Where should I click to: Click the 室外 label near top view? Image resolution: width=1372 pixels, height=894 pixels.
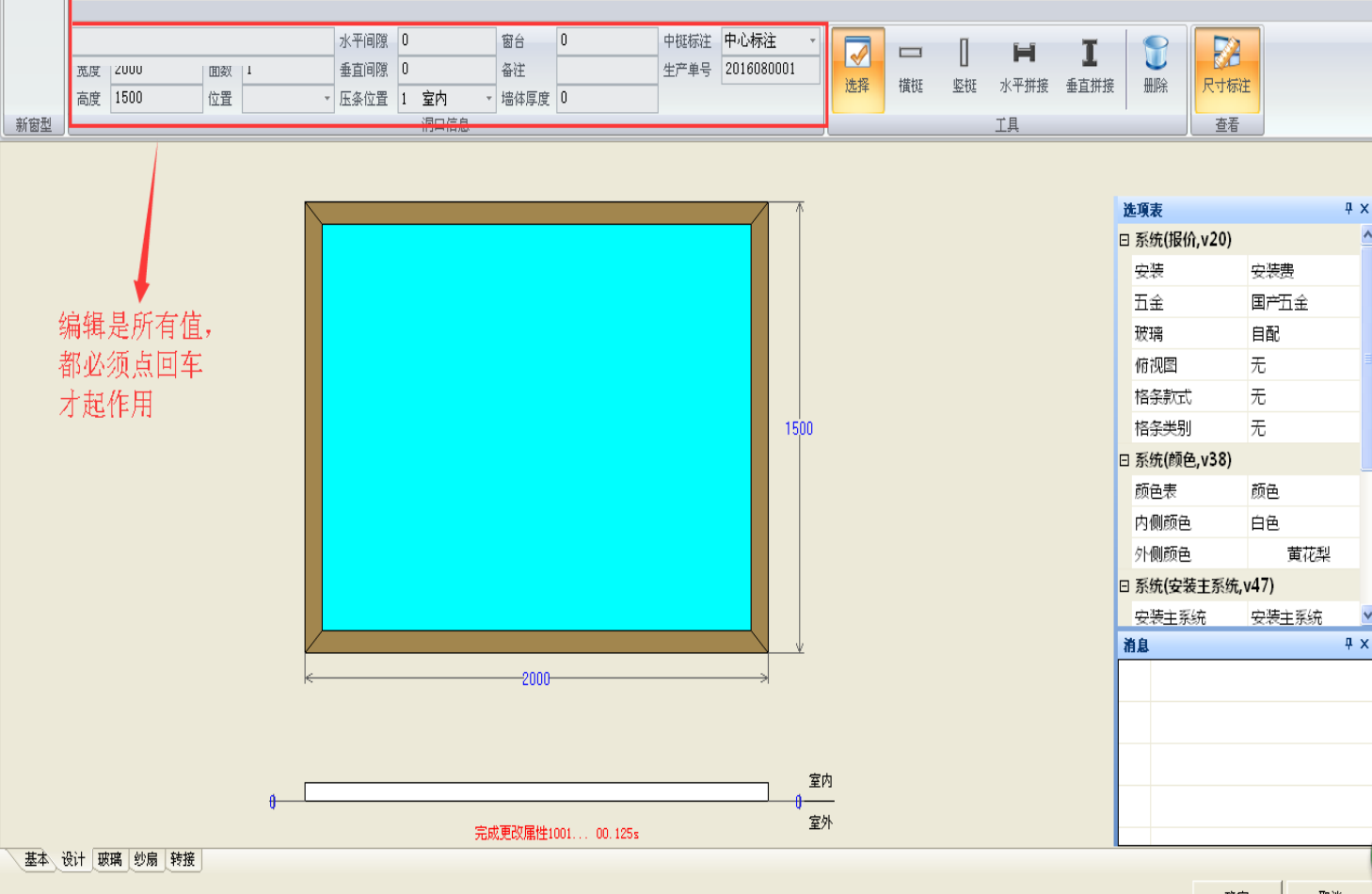821,822
